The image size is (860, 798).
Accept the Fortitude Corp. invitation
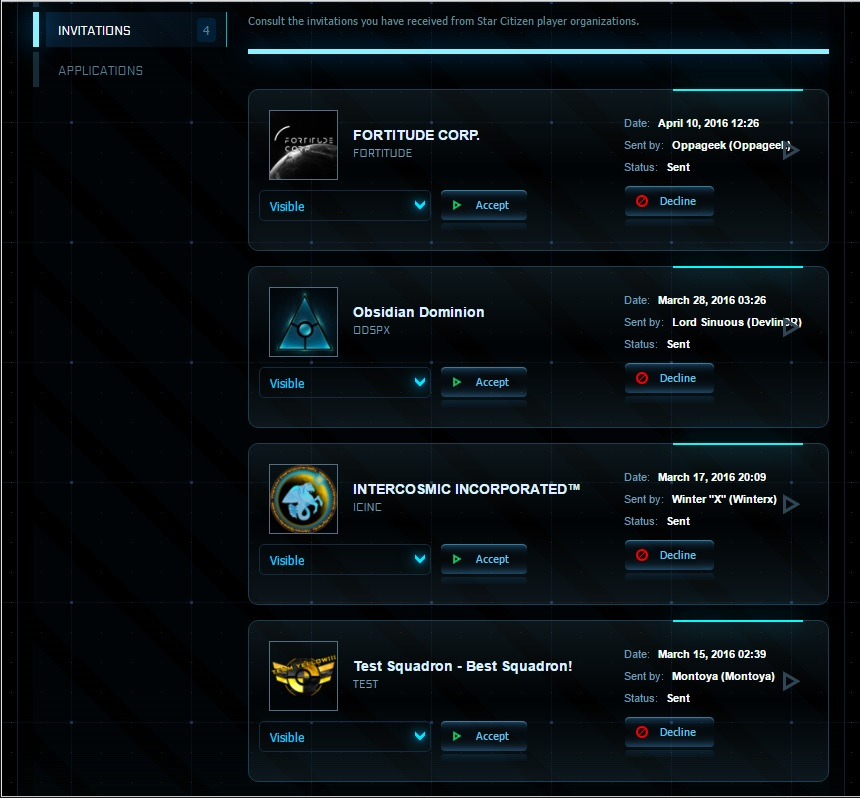click(x=484, y=205)
